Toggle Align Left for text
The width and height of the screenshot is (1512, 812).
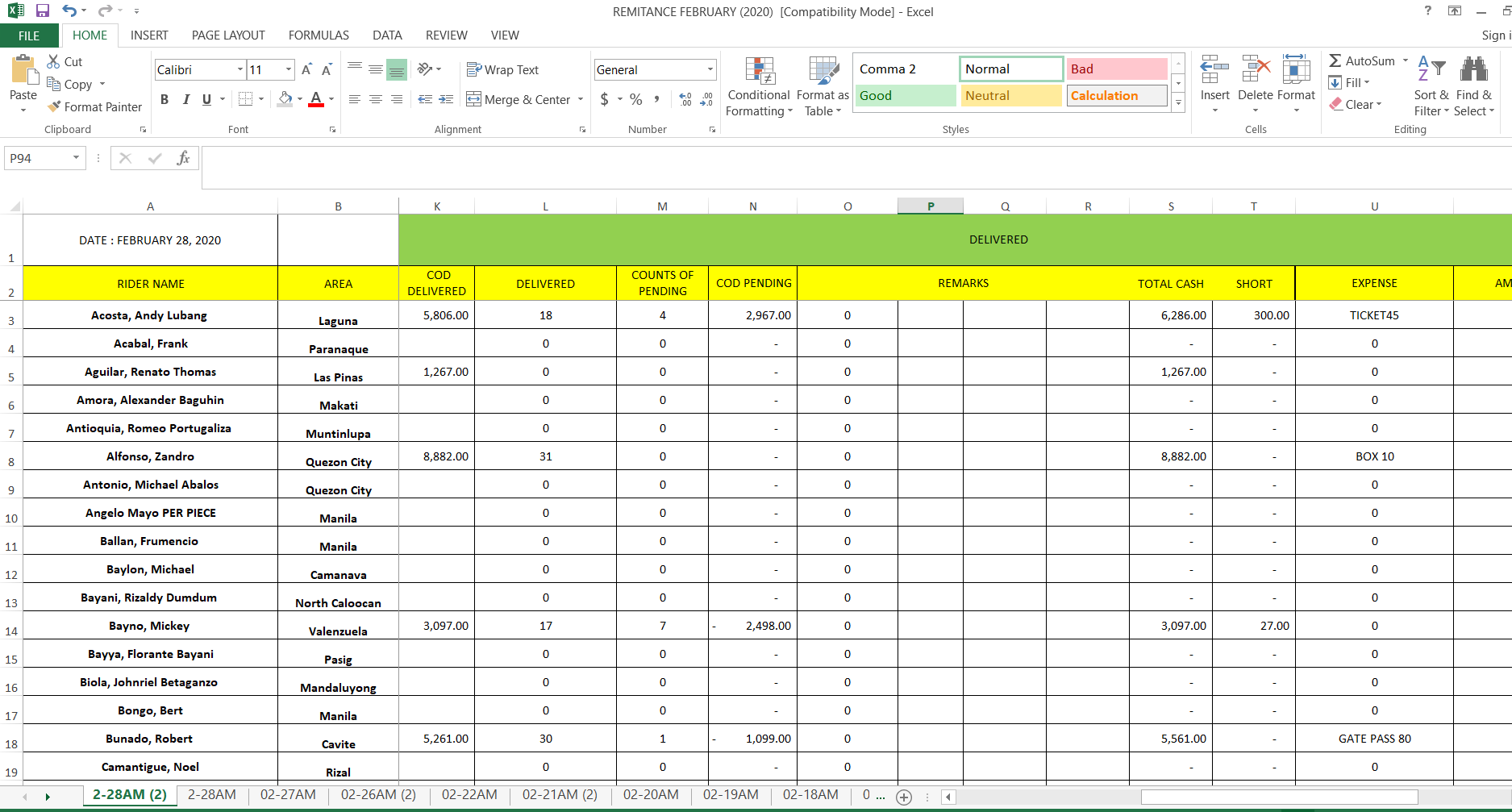coord(355,99)
